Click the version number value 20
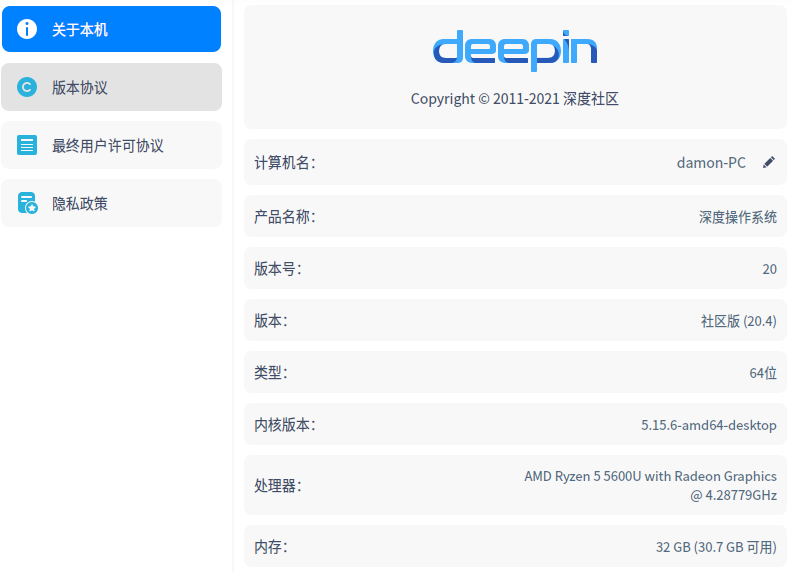Viewport: 795px width, 572px height. (x=770, y=269)
